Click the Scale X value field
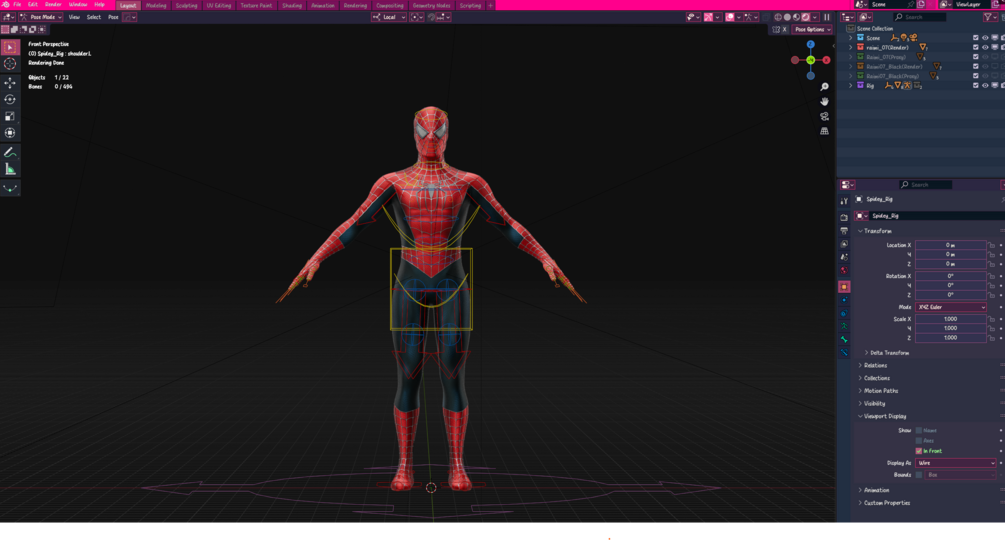 click(951, 319)
